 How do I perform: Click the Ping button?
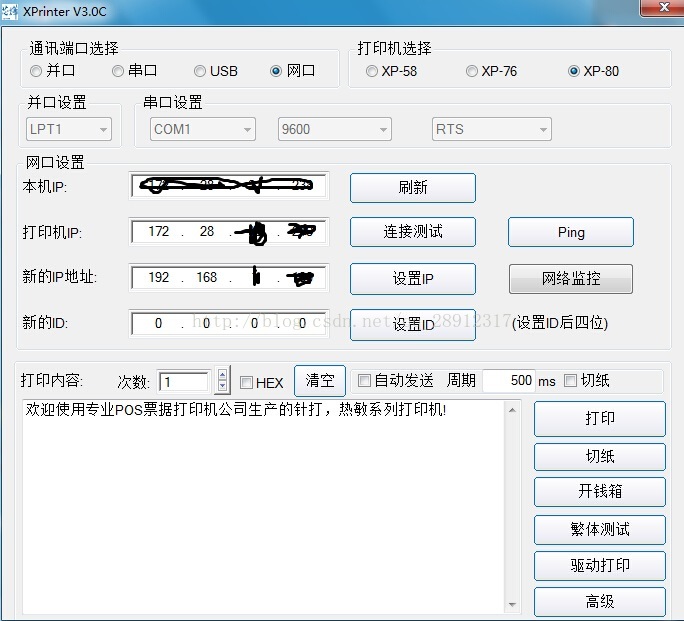coord(571,232)
